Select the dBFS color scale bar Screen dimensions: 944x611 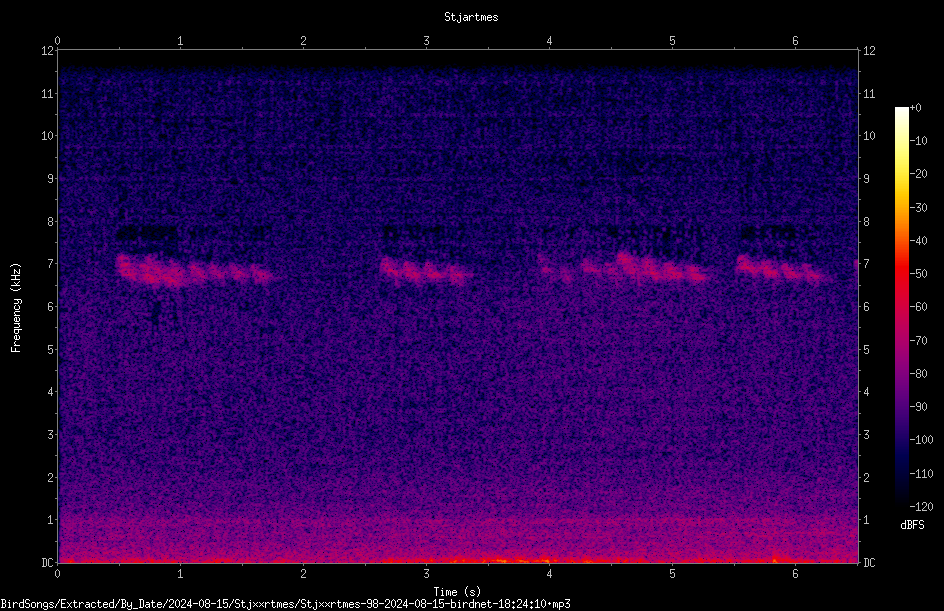(901, 306)
